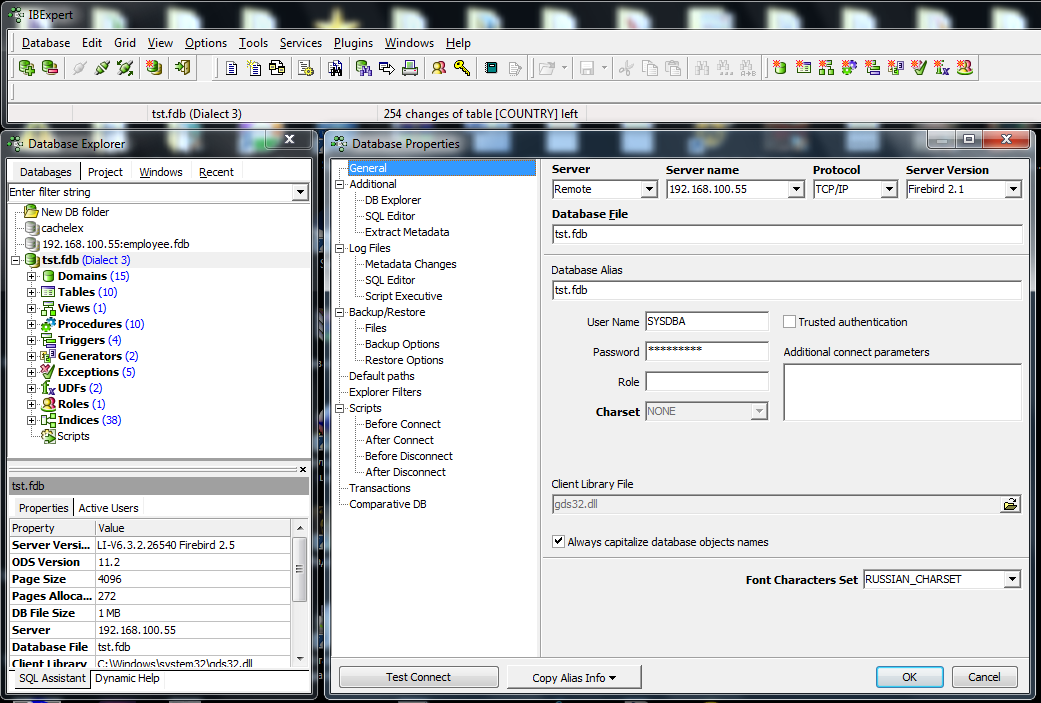The height and width of the screenshot is (703, 1041).
Task: Click the New Domain toolbar icon
Action: coord(780,68)
